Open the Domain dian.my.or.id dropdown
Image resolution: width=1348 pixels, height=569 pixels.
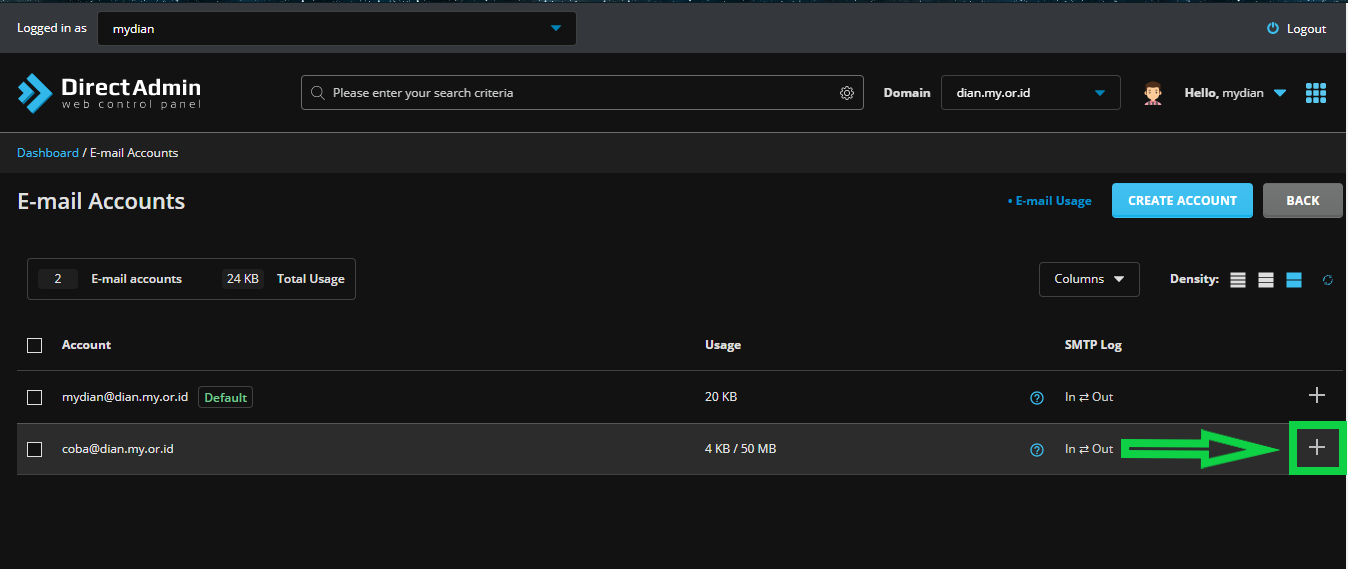[x=1031, y=93]
